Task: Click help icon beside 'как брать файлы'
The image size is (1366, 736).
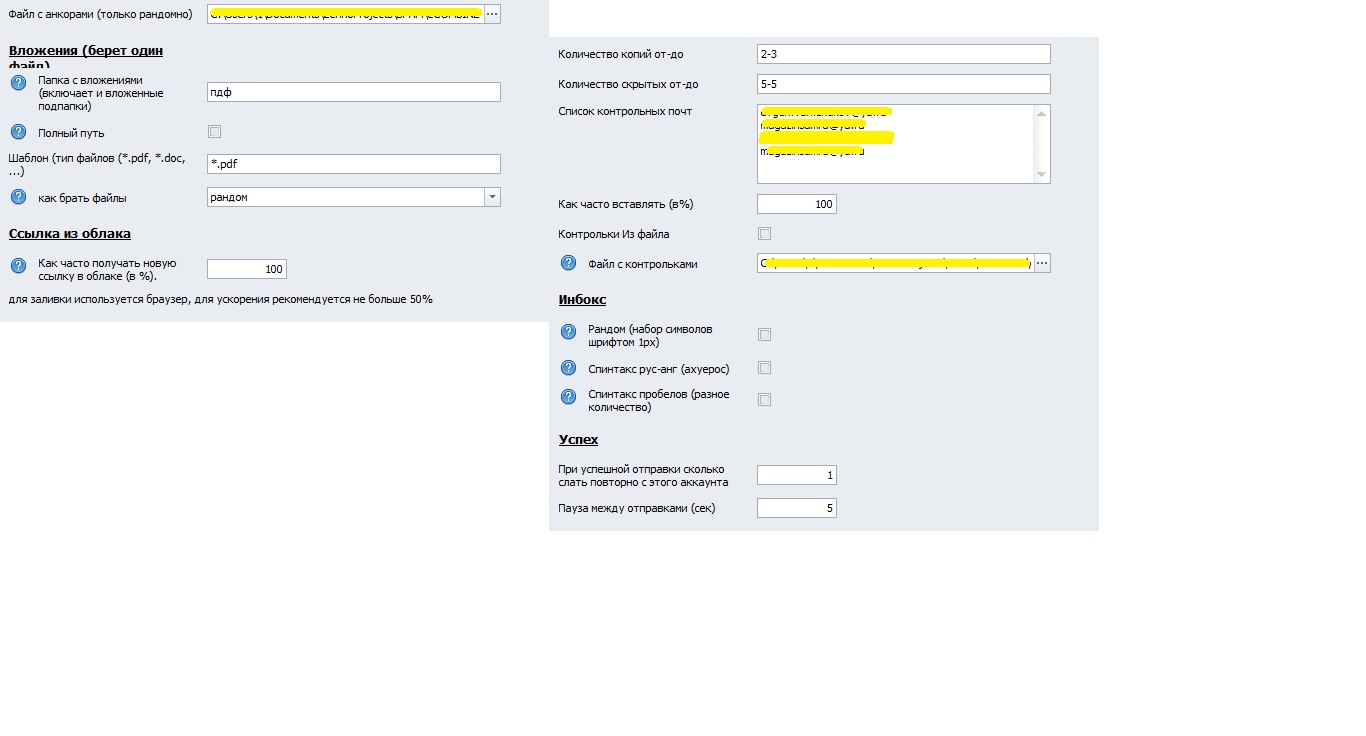Action: tap(18, 197)
